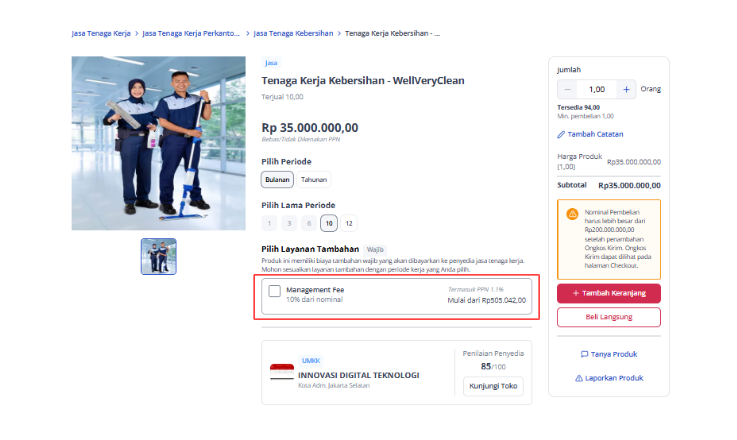Increase quantity with the plus icon

(626, 89)
